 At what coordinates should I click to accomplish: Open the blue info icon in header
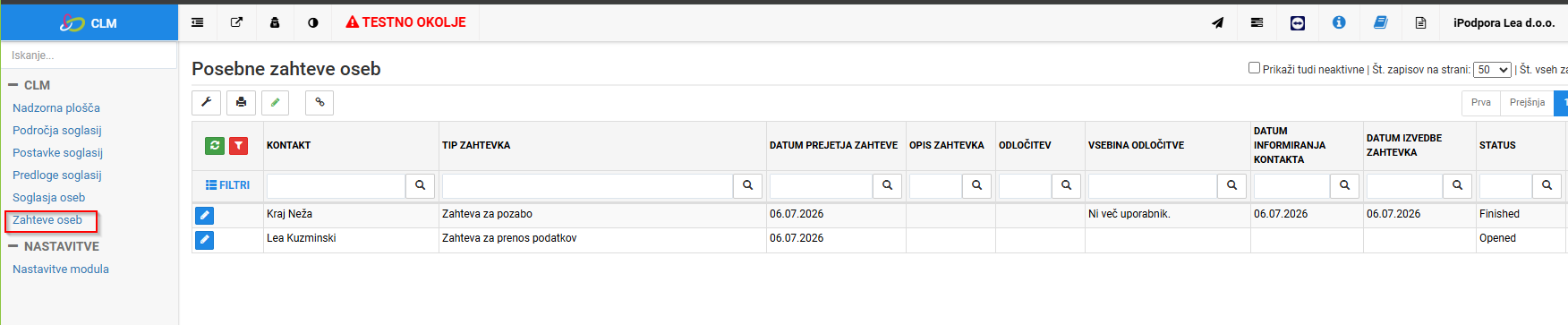point(1339,22)
